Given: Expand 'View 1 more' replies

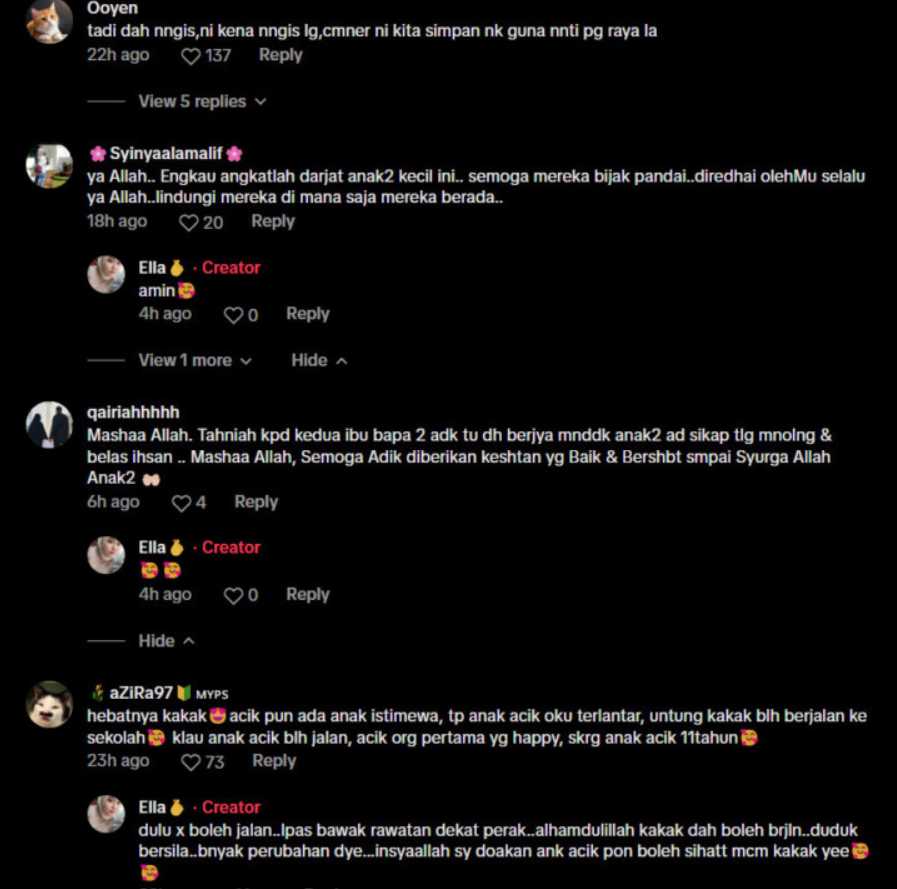Looking at the screenshot, I should (195, 361).
